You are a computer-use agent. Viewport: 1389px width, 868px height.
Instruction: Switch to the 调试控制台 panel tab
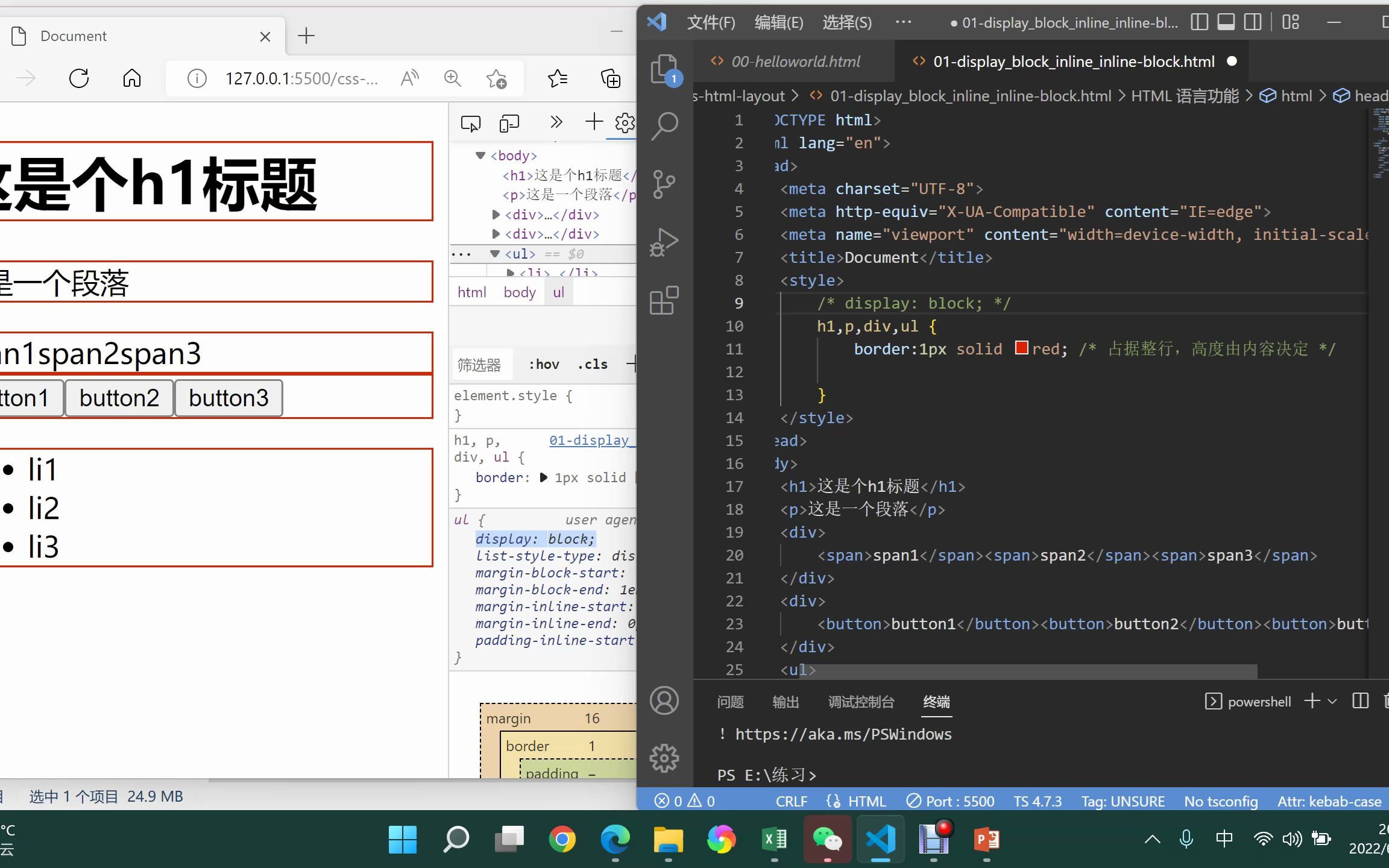[860, 702]
